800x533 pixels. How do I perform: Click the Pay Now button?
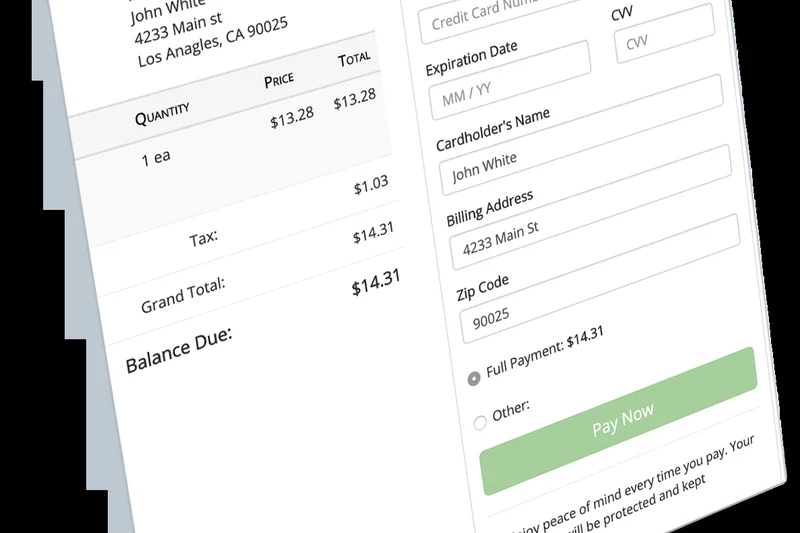pyautogui.click(x=622, y=421)
